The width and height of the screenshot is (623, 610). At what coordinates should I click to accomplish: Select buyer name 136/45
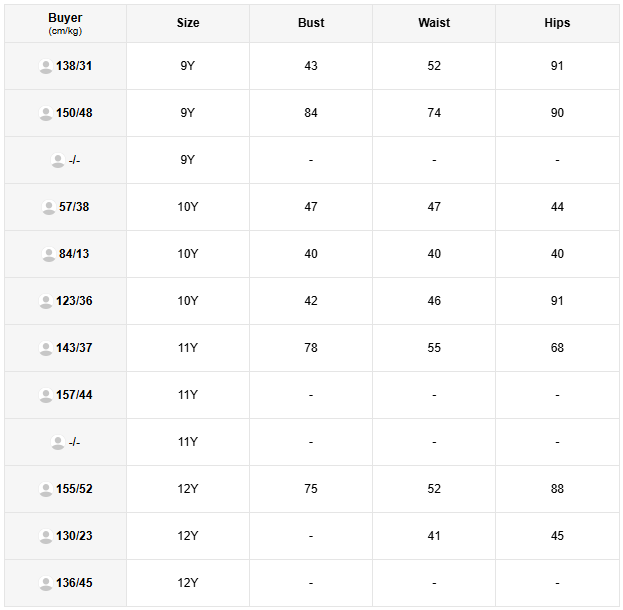74,583
